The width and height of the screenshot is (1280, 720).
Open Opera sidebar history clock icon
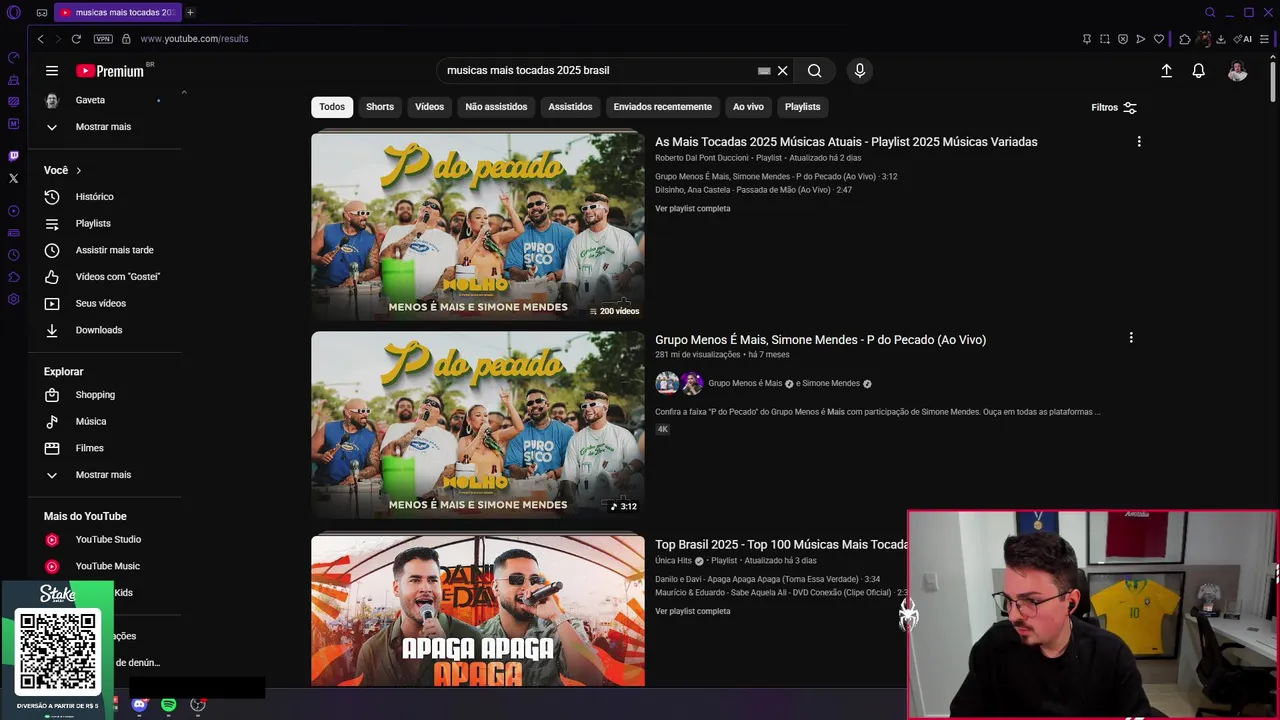pos(14,255)
